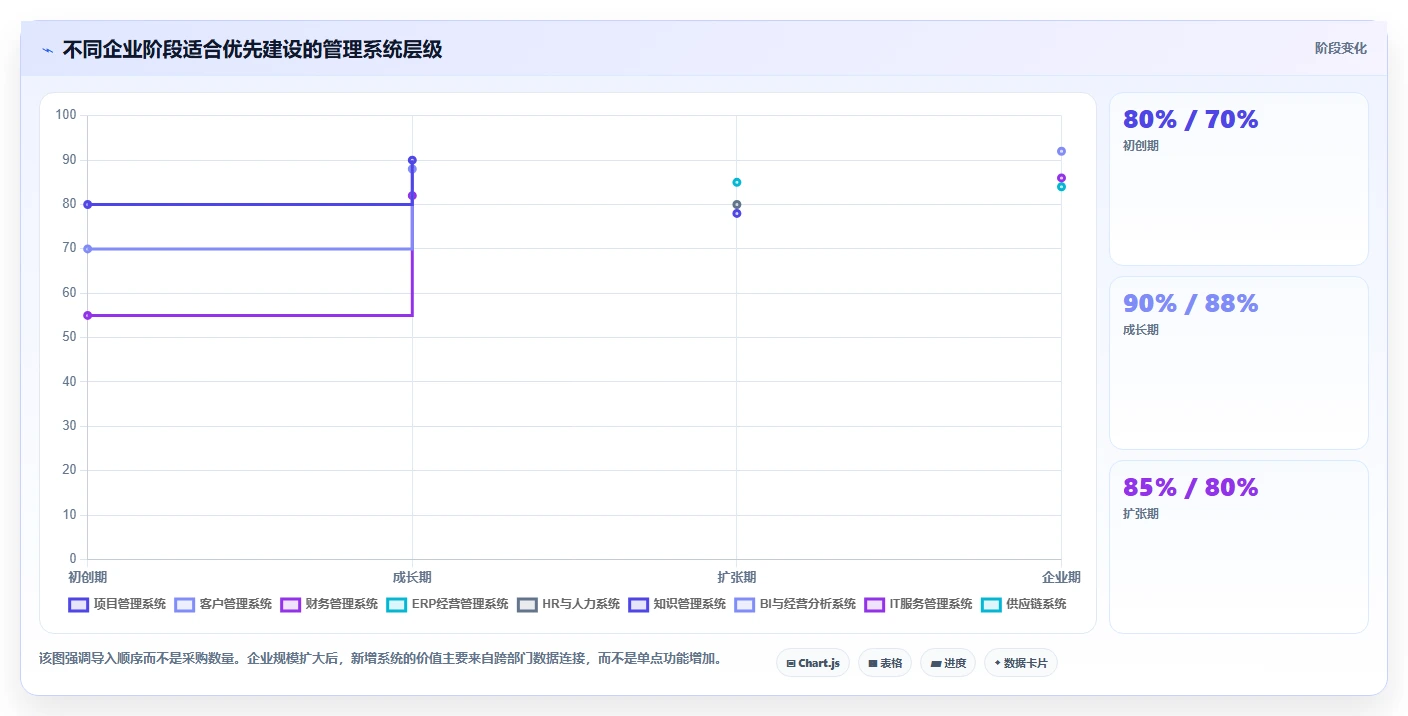
Task: Click the lightning icon before the chart title
Action: pos(47,50)
